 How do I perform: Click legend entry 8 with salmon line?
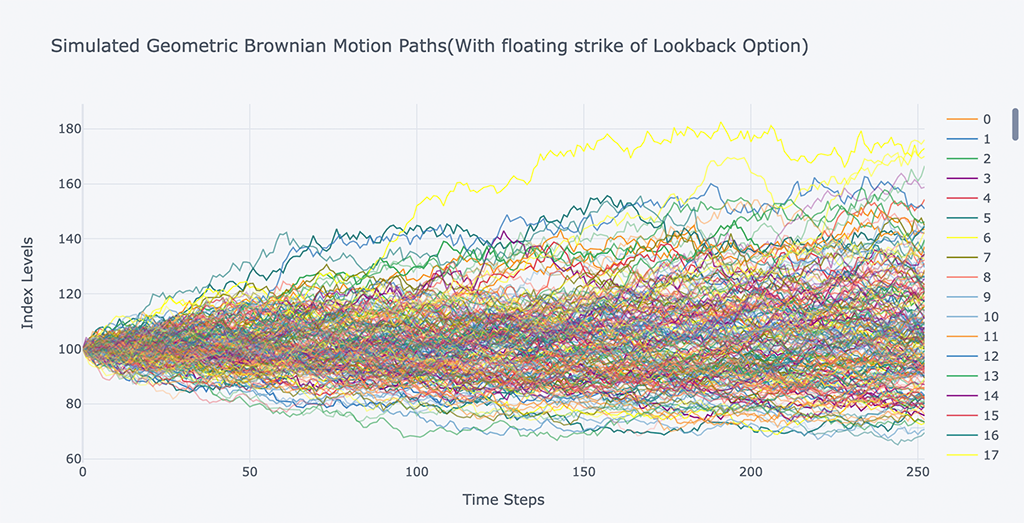coord(986,277)
